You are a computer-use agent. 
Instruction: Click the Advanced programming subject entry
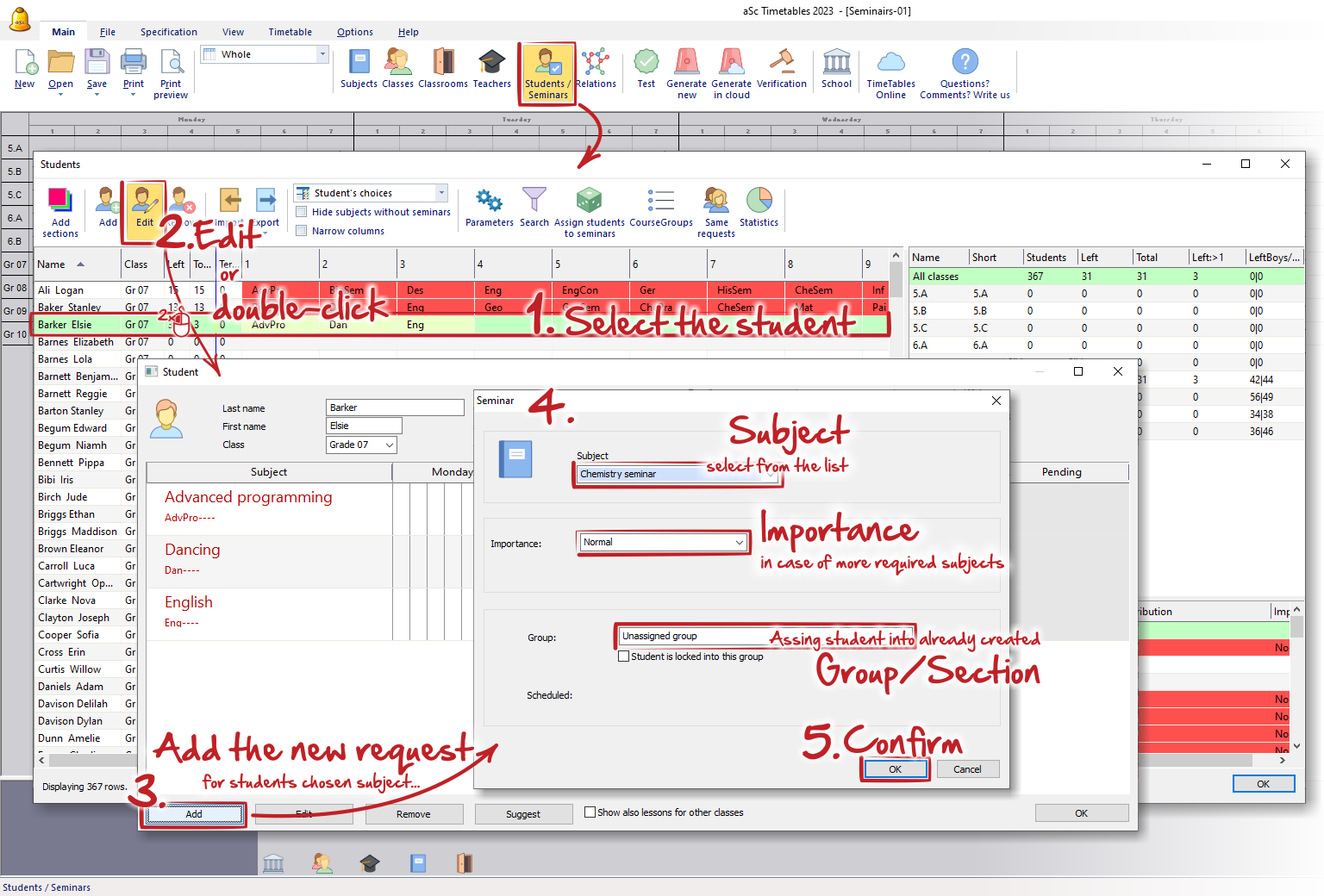(x=248, y=497)
